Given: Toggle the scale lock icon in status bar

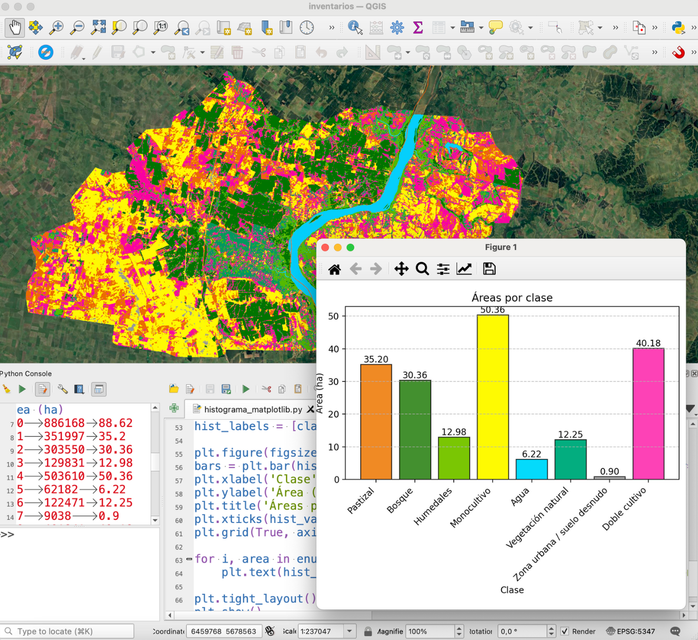Looking at the screenshot, I should tap(369, 632).
